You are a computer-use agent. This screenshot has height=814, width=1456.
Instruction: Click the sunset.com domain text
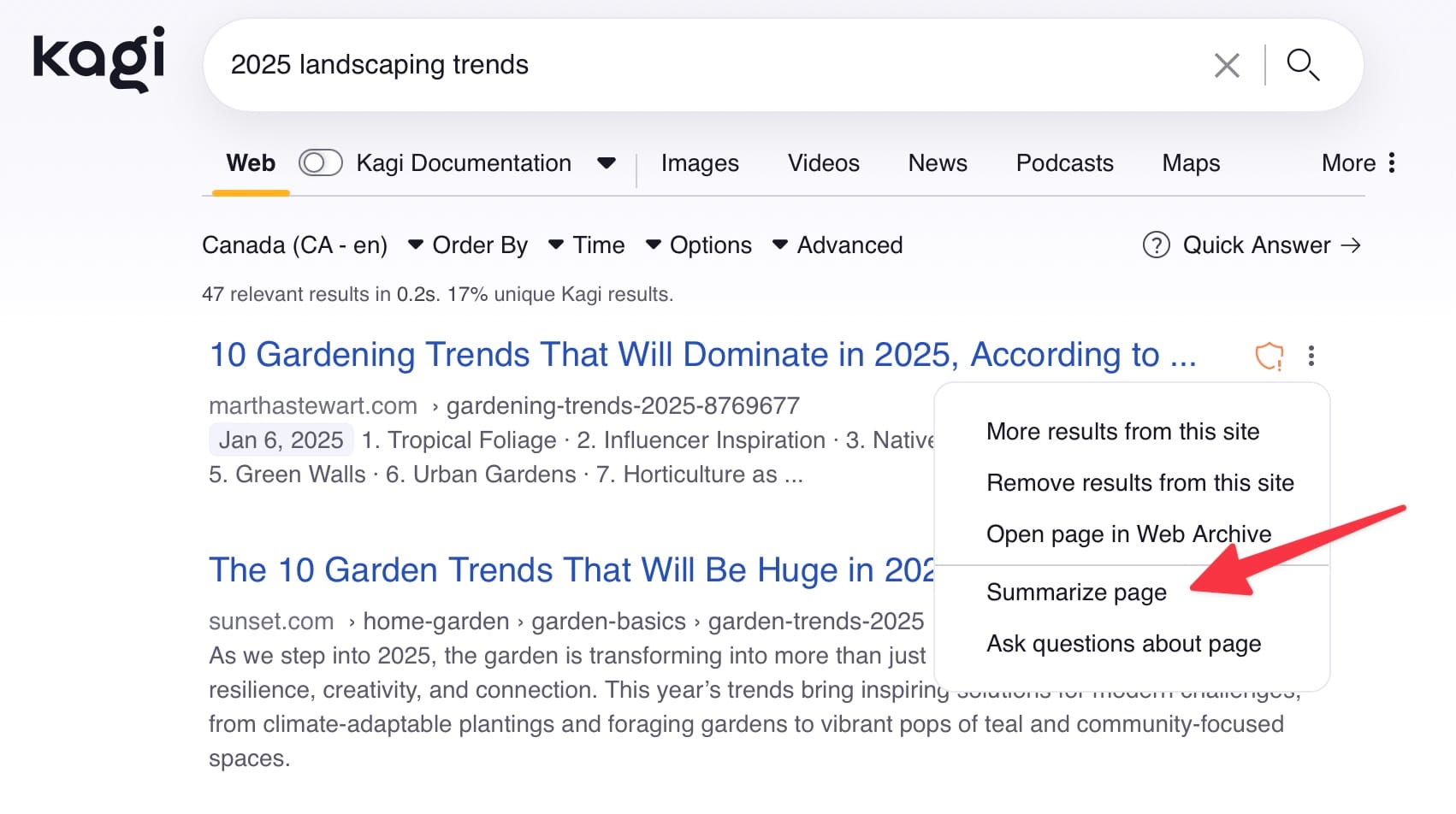tap(271, 621)
